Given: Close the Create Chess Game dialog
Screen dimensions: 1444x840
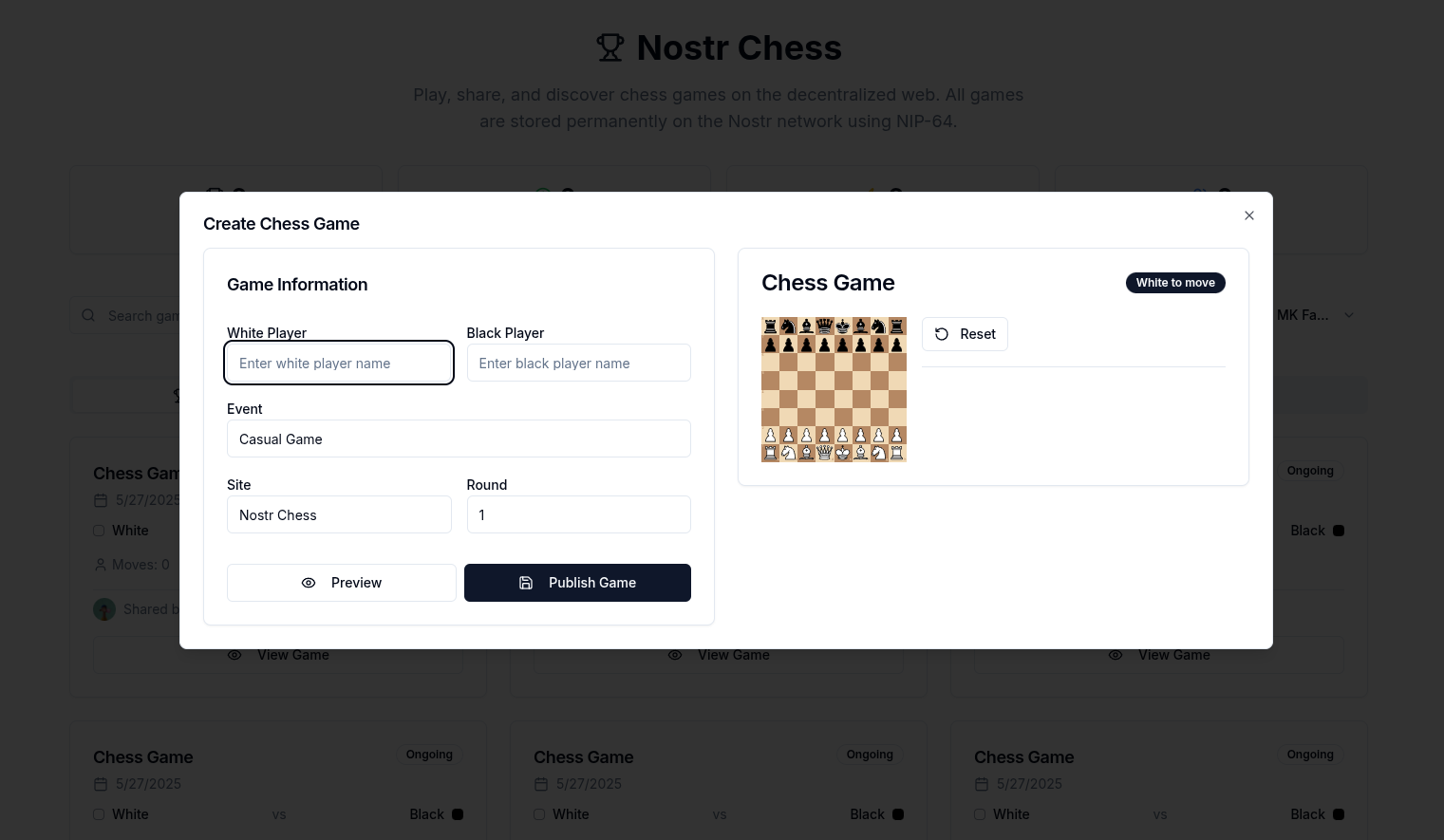Looking at the screenshot, I should tap(1249, 215).
